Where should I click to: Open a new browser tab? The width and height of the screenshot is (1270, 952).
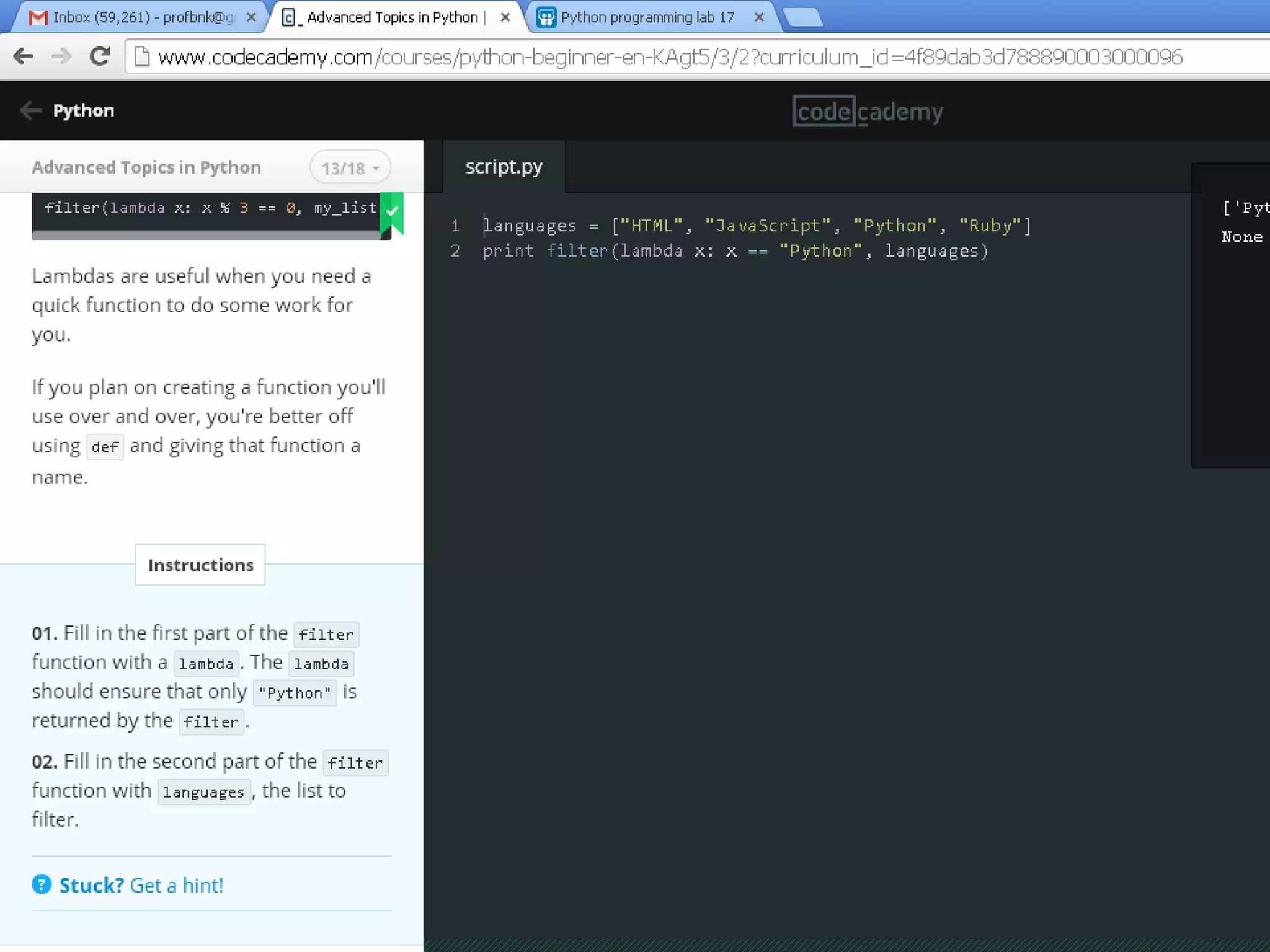804,17
